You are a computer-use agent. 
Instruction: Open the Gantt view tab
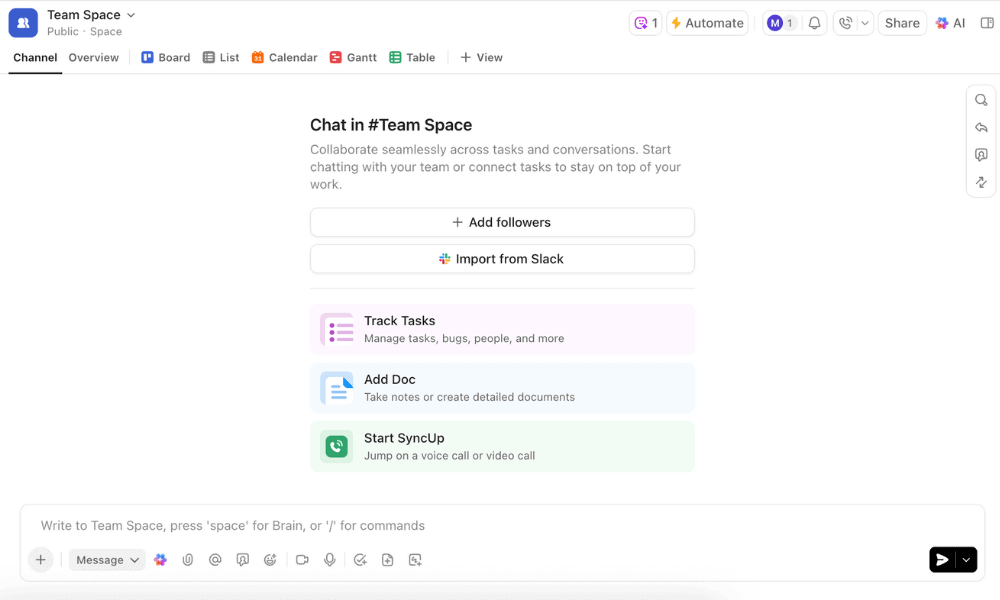[353, 57]
